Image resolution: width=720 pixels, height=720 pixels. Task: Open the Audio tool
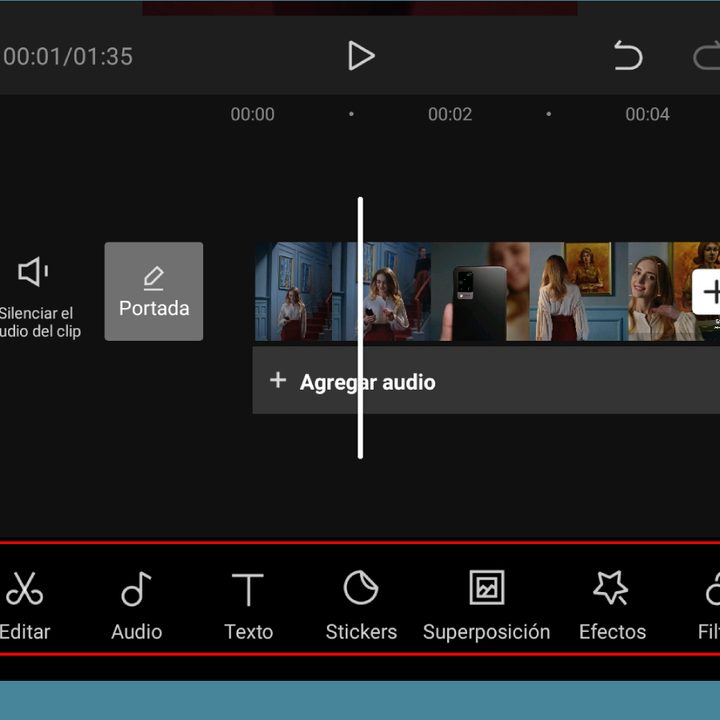pyautogui.click(x=137, y=605)
